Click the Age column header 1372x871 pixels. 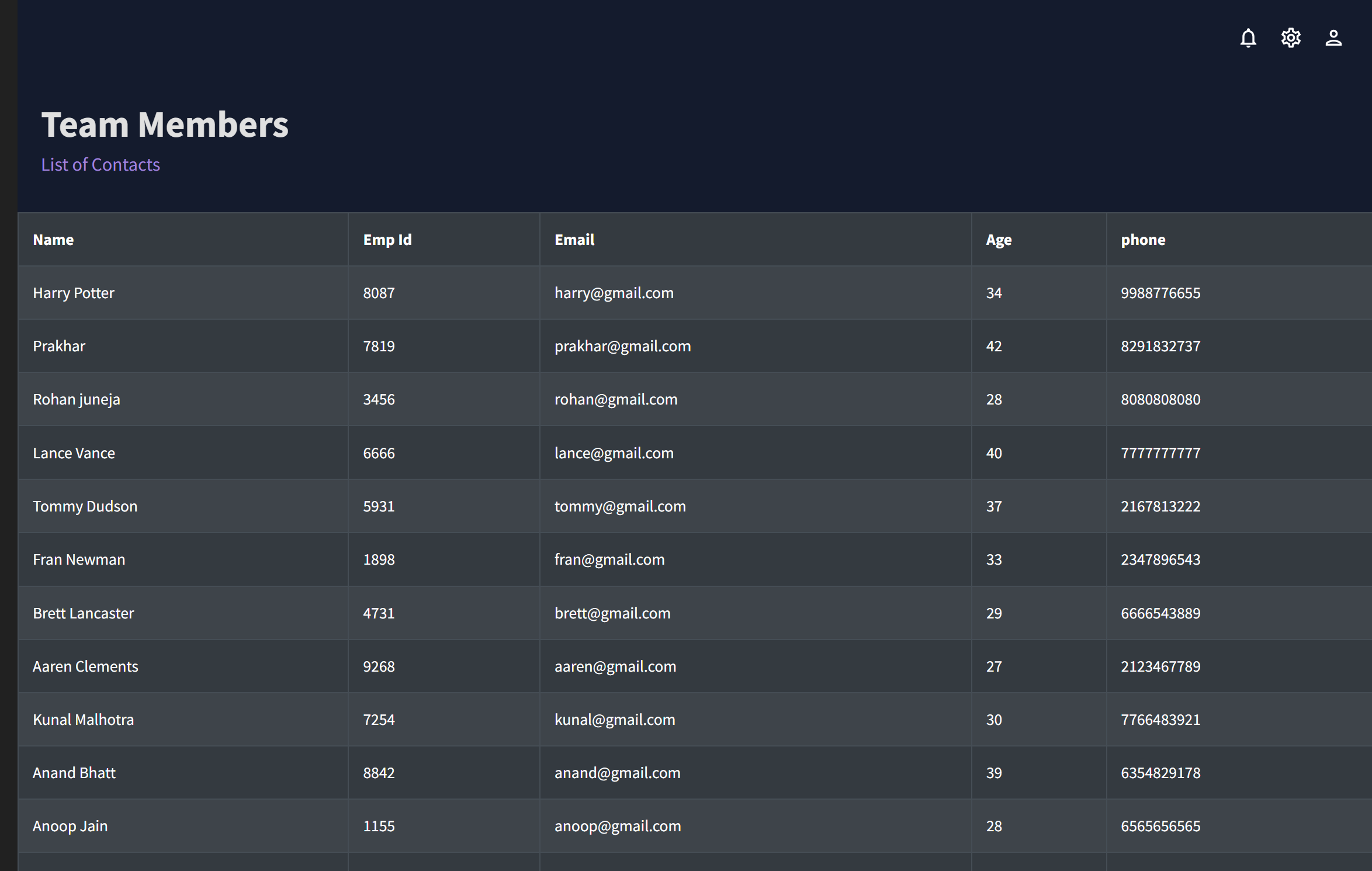pos(999,240)
